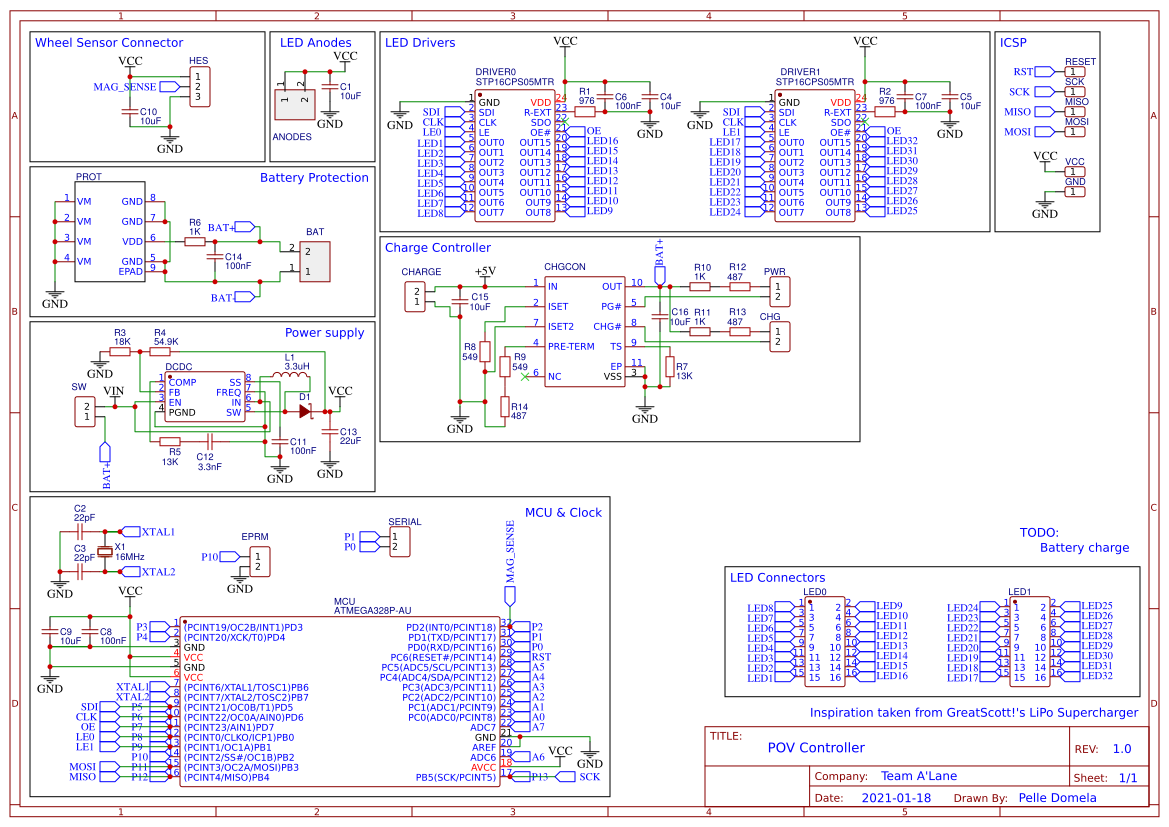1169x827 pixels.
Task: Select the HES connector symbol
Action: (x=200, y=87)
